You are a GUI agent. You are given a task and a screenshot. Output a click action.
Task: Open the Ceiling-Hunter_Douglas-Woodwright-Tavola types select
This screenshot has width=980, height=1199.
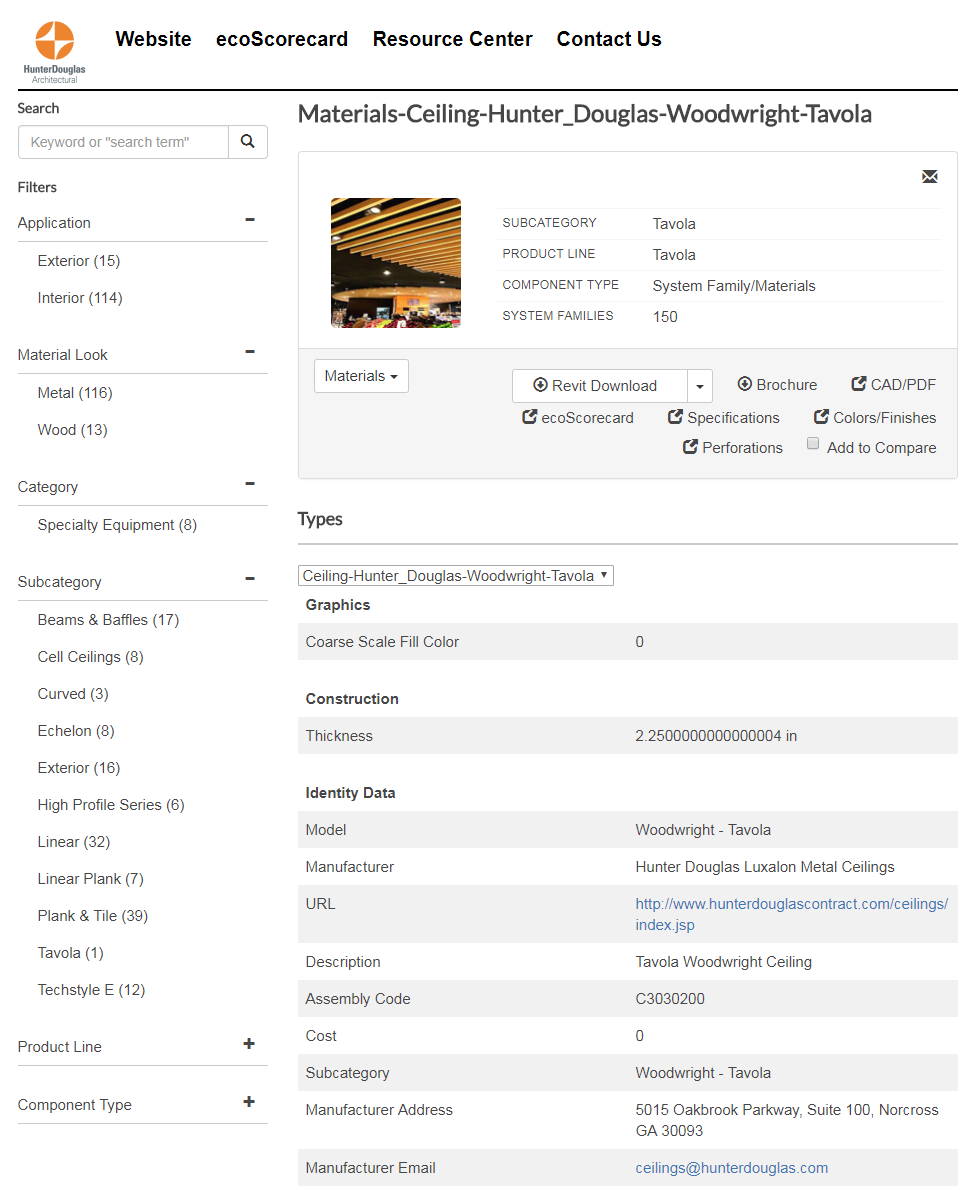(x=456, y=576)
